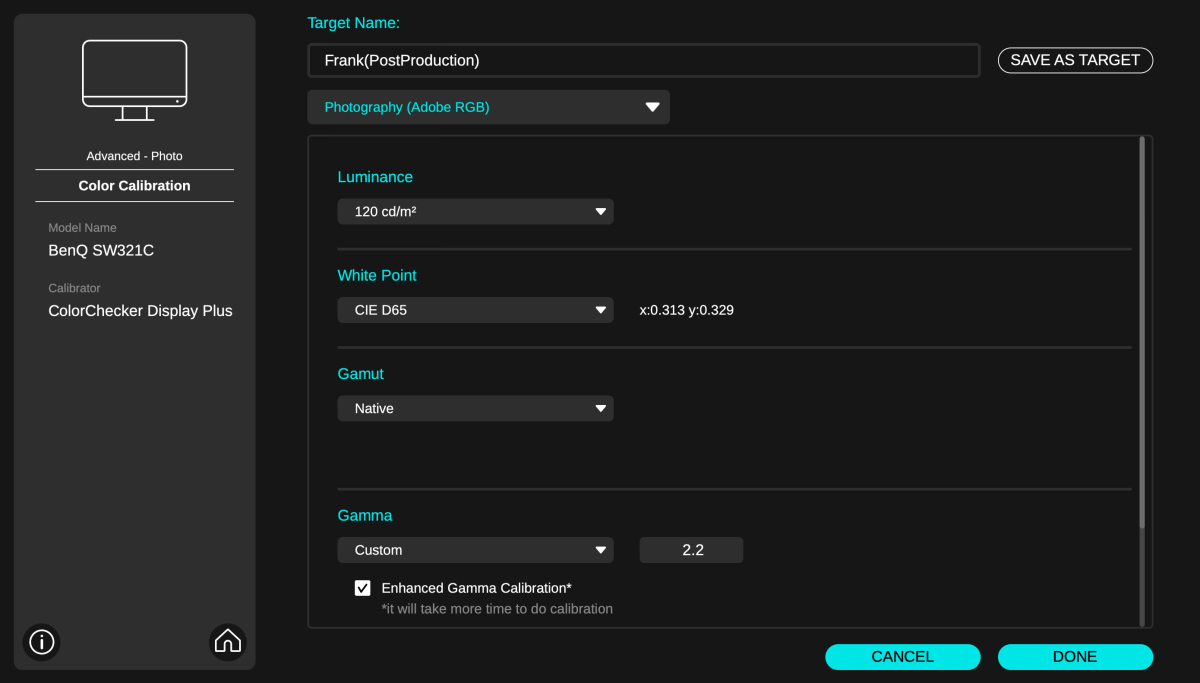Go to the home screen via the house icon
This screenshot has height=683, width=1200.
pos(228,641)
